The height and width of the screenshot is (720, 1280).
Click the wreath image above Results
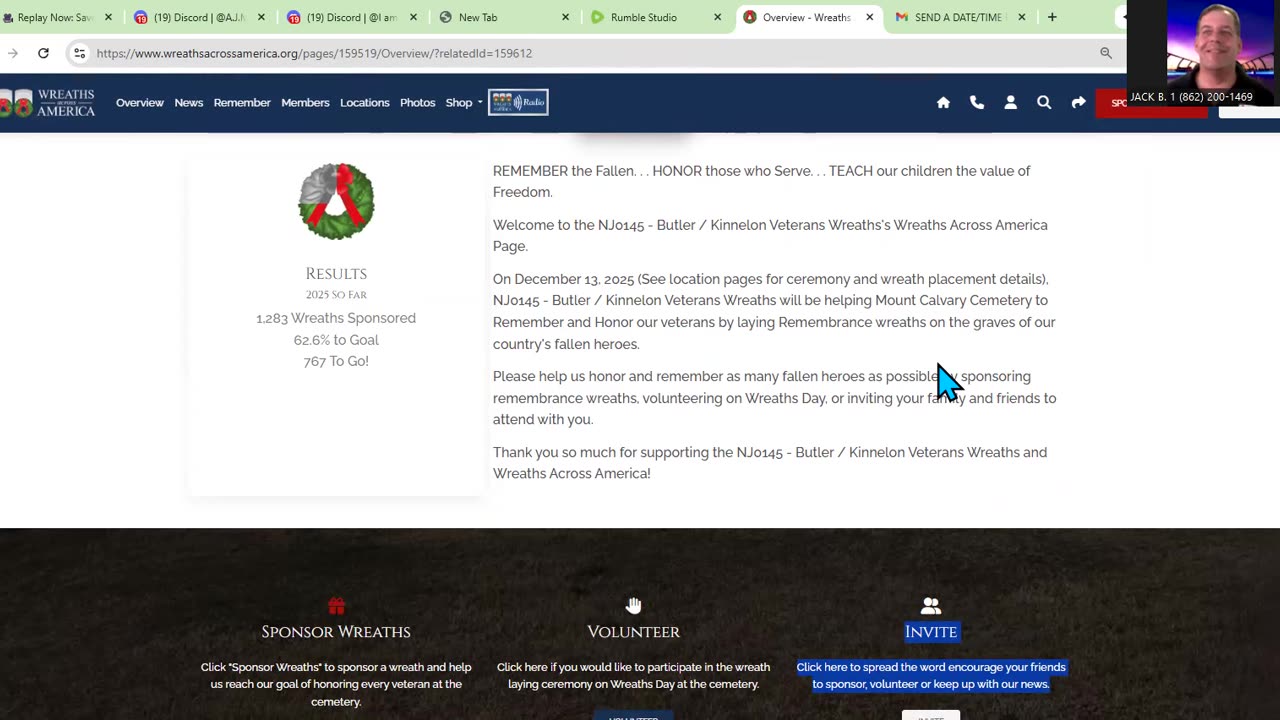click(336, 201)
